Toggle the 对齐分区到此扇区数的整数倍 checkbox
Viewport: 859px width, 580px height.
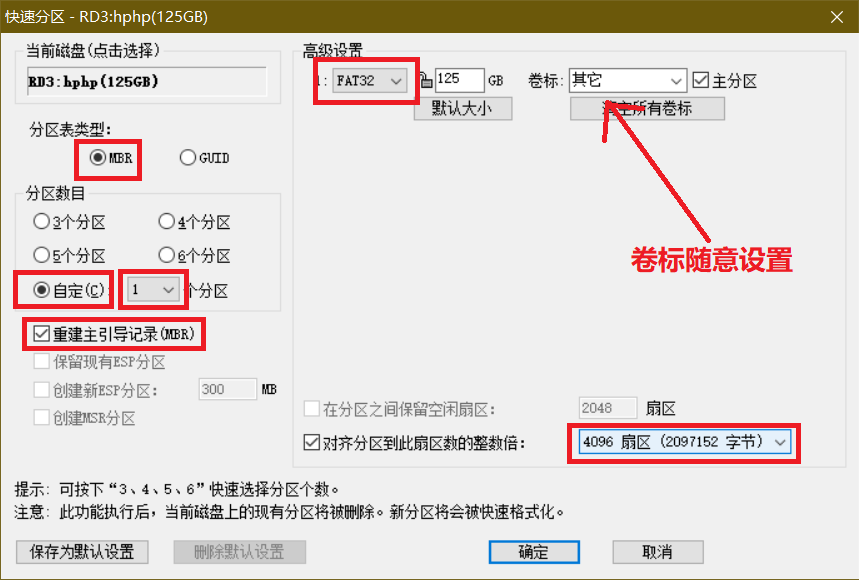pos(311,442)
